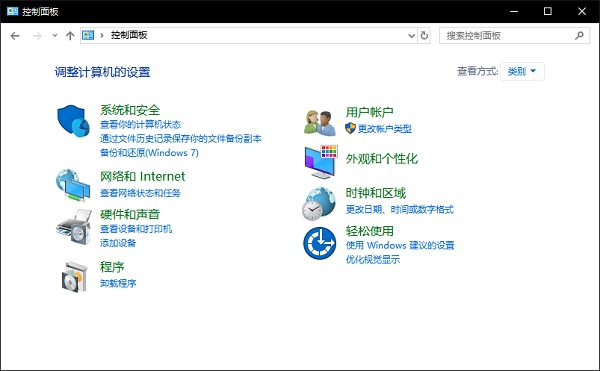Screen dimensions: 600x371
Task: Go back with the back arrow
Action: click(15, 36)
